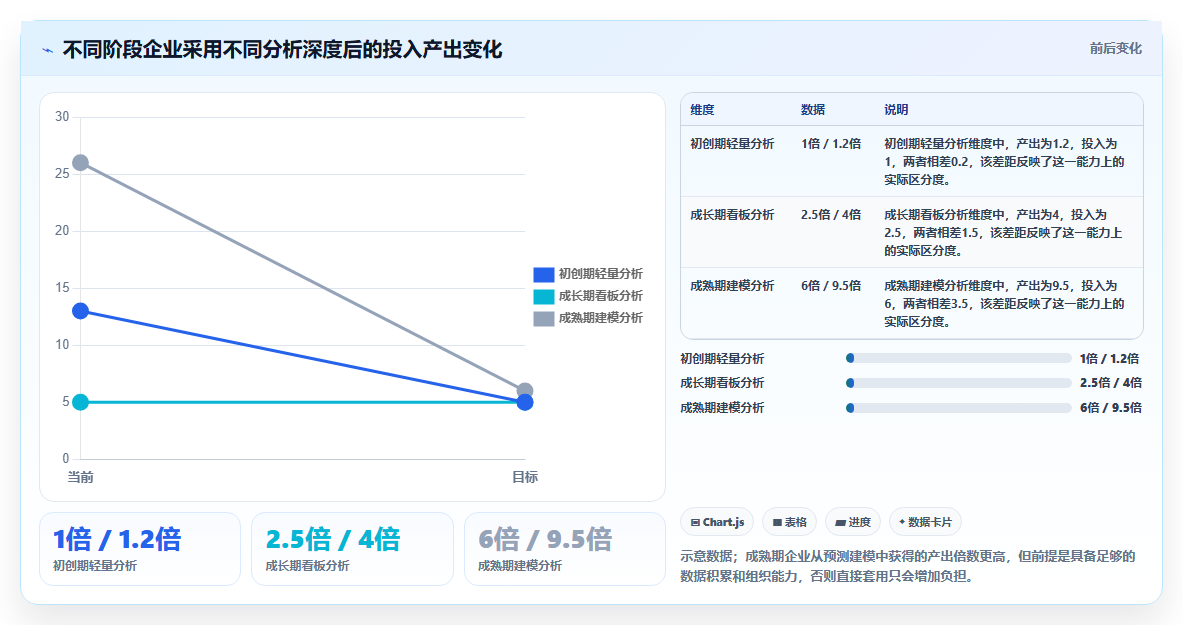This screenshot has width=1183, height=625.
Task: Click the 表格 tag chip
Action: tap(789, 522)
